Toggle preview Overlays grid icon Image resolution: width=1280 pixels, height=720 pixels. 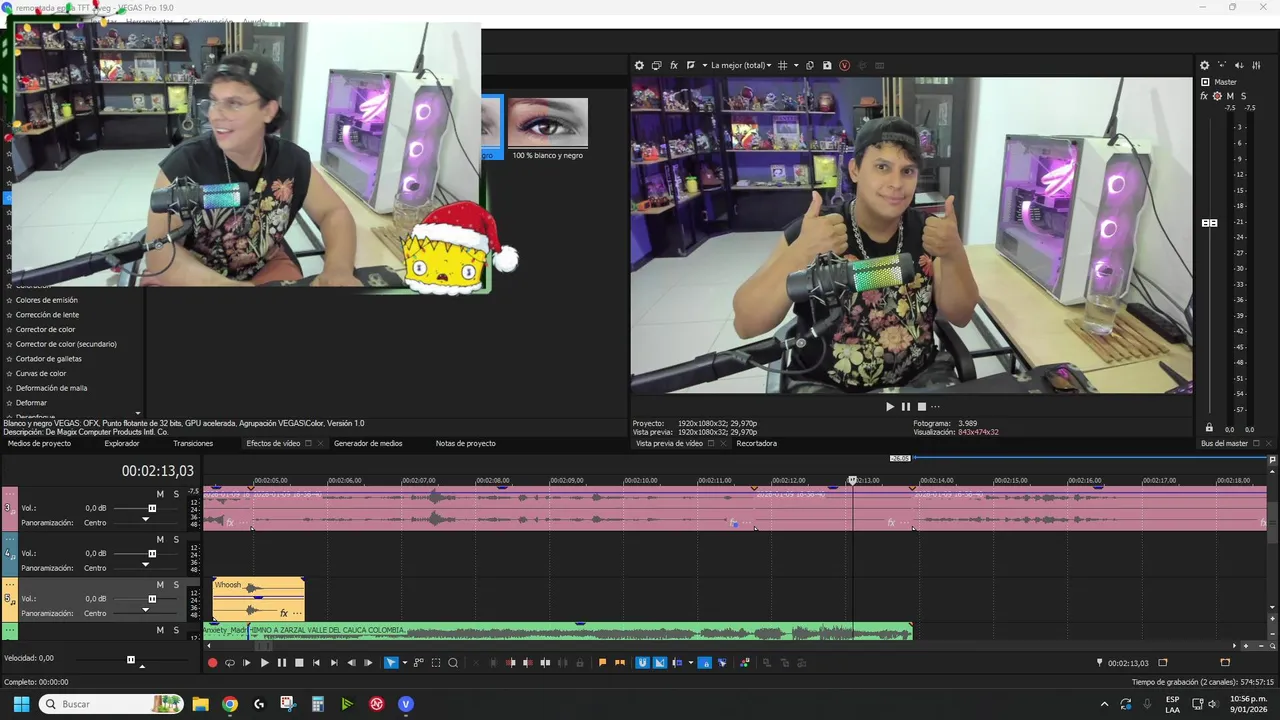[x=782, y=65]
